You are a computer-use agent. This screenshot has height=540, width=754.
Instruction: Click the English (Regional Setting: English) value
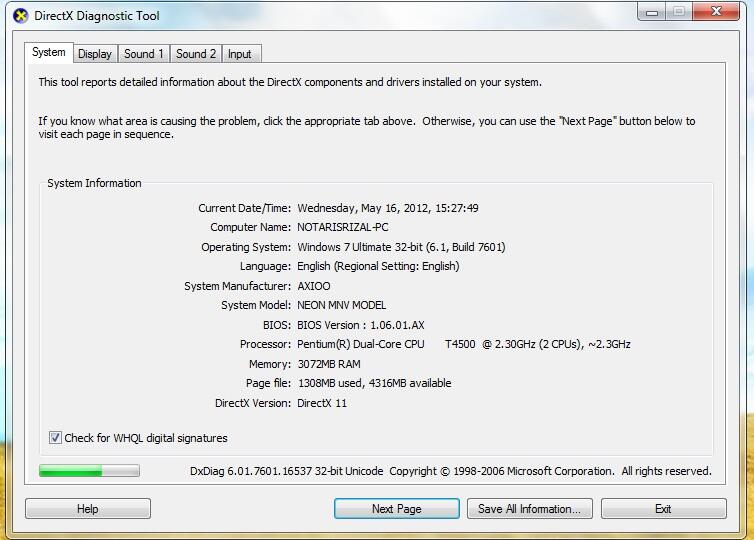tap(378, 266)
